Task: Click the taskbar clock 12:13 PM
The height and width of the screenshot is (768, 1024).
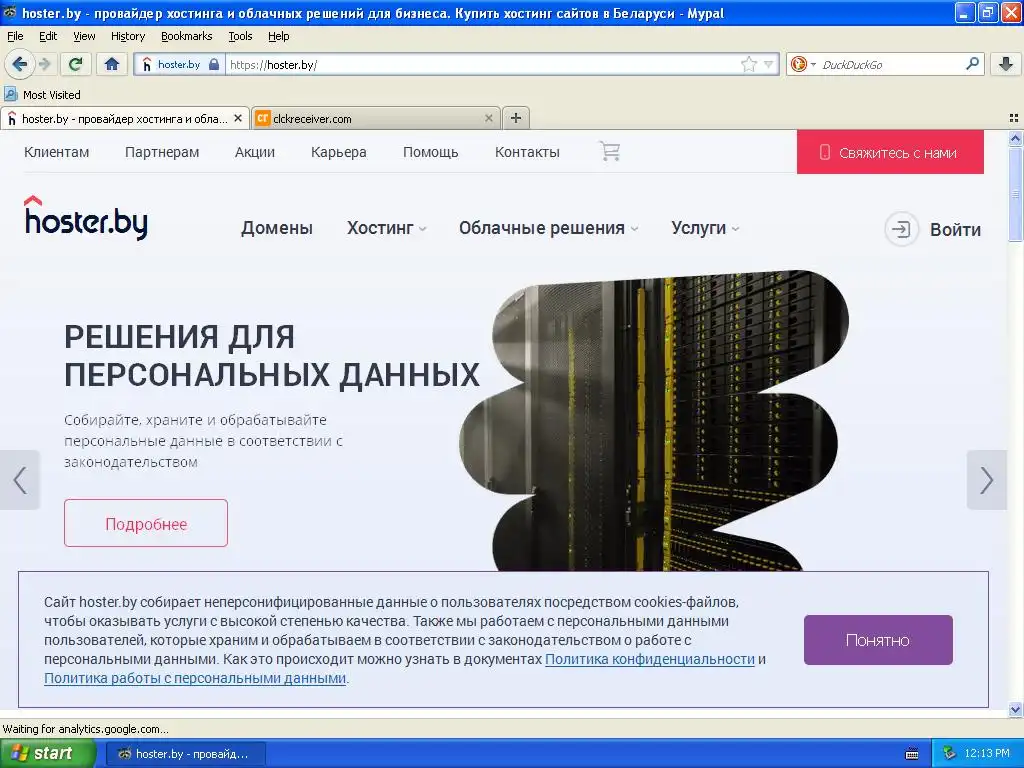Action: coord(987,753)
